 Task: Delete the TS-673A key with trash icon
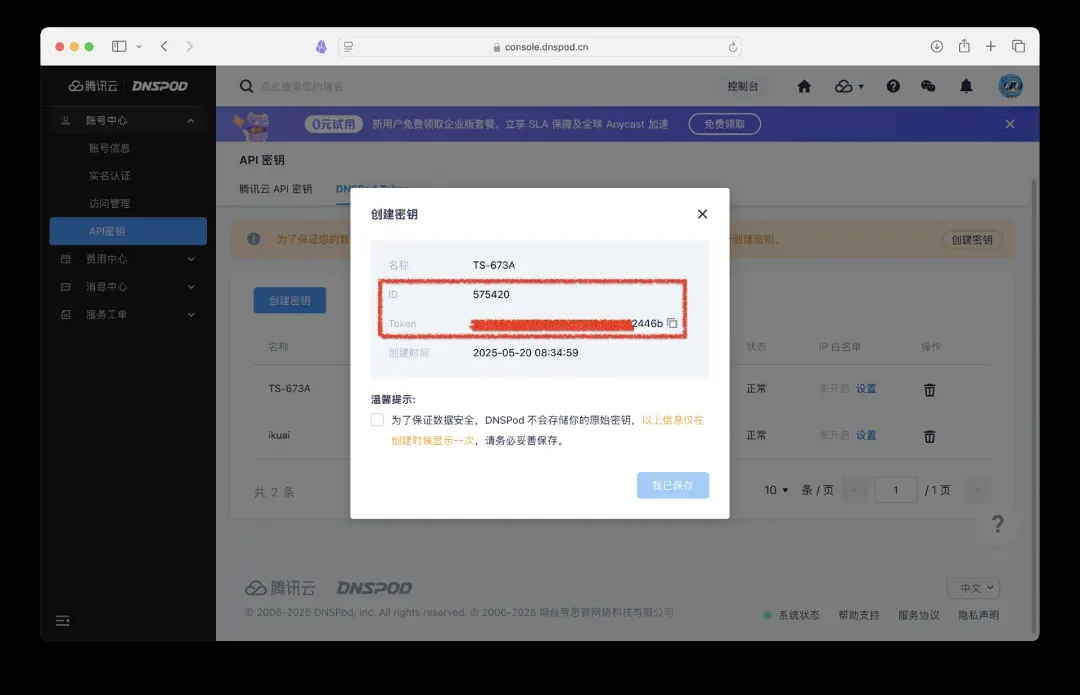(x=929, y=390)
